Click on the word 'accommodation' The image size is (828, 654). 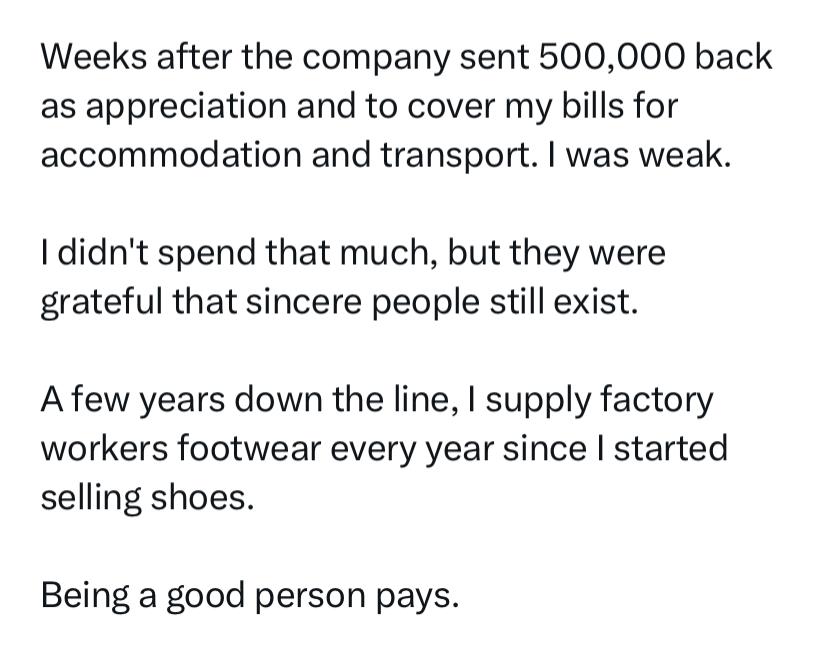coord(171,155)
